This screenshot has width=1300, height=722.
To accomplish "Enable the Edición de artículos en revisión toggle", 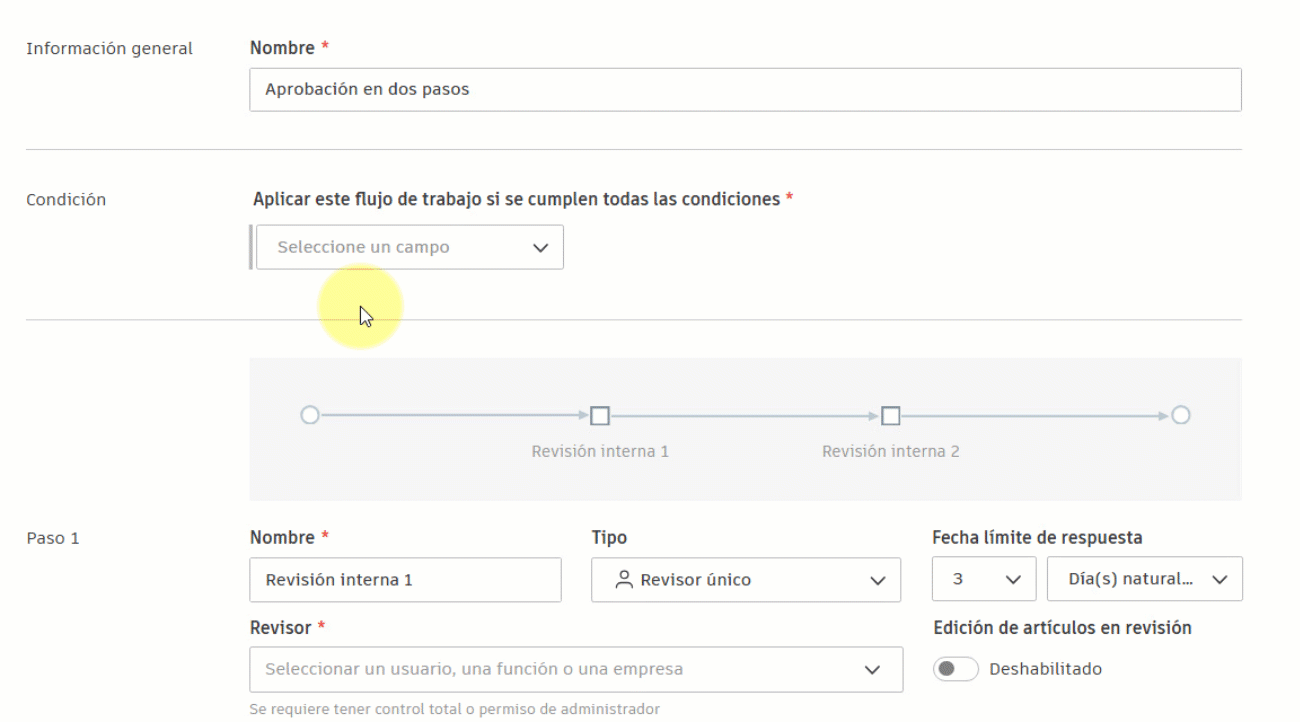I will pos(956,668).
